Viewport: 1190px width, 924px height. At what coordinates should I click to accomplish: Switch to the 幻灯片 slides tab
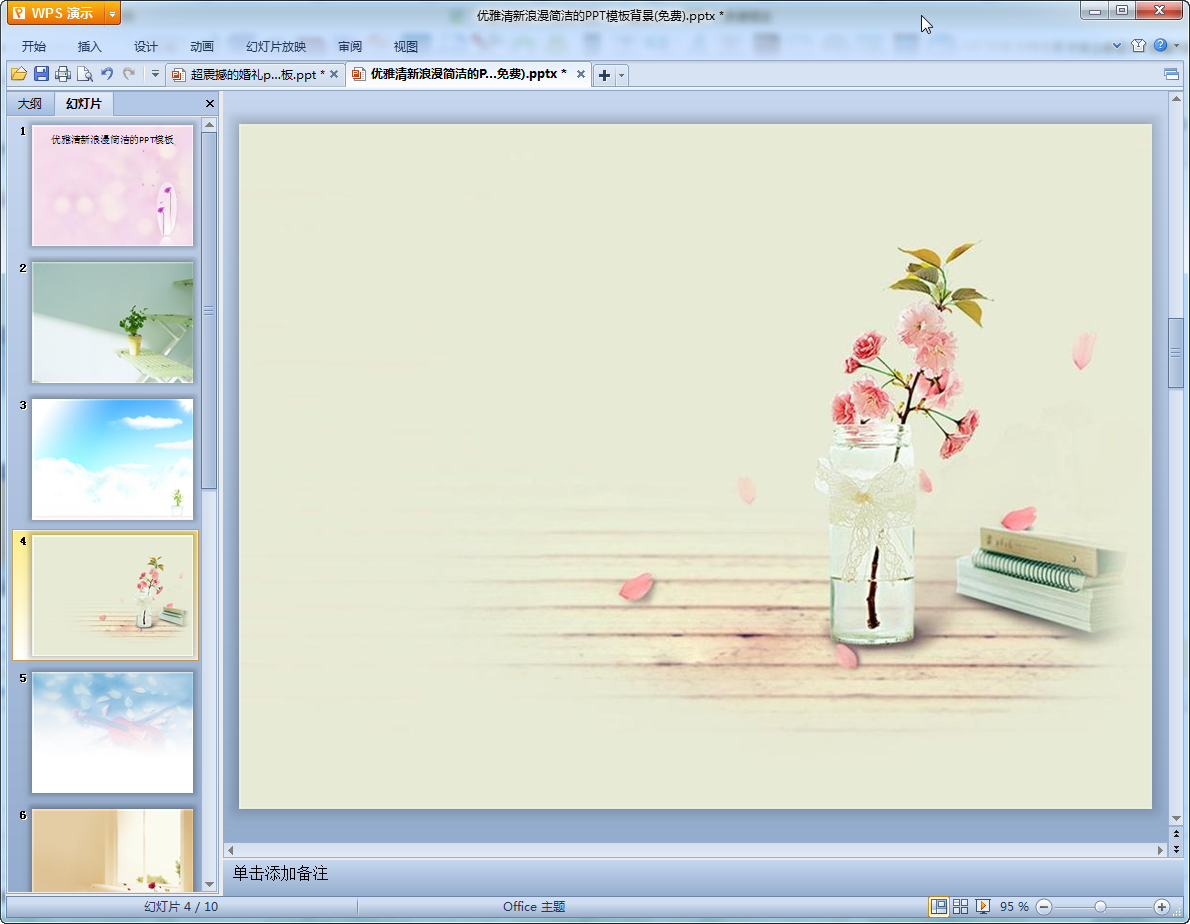coord(83,103)
